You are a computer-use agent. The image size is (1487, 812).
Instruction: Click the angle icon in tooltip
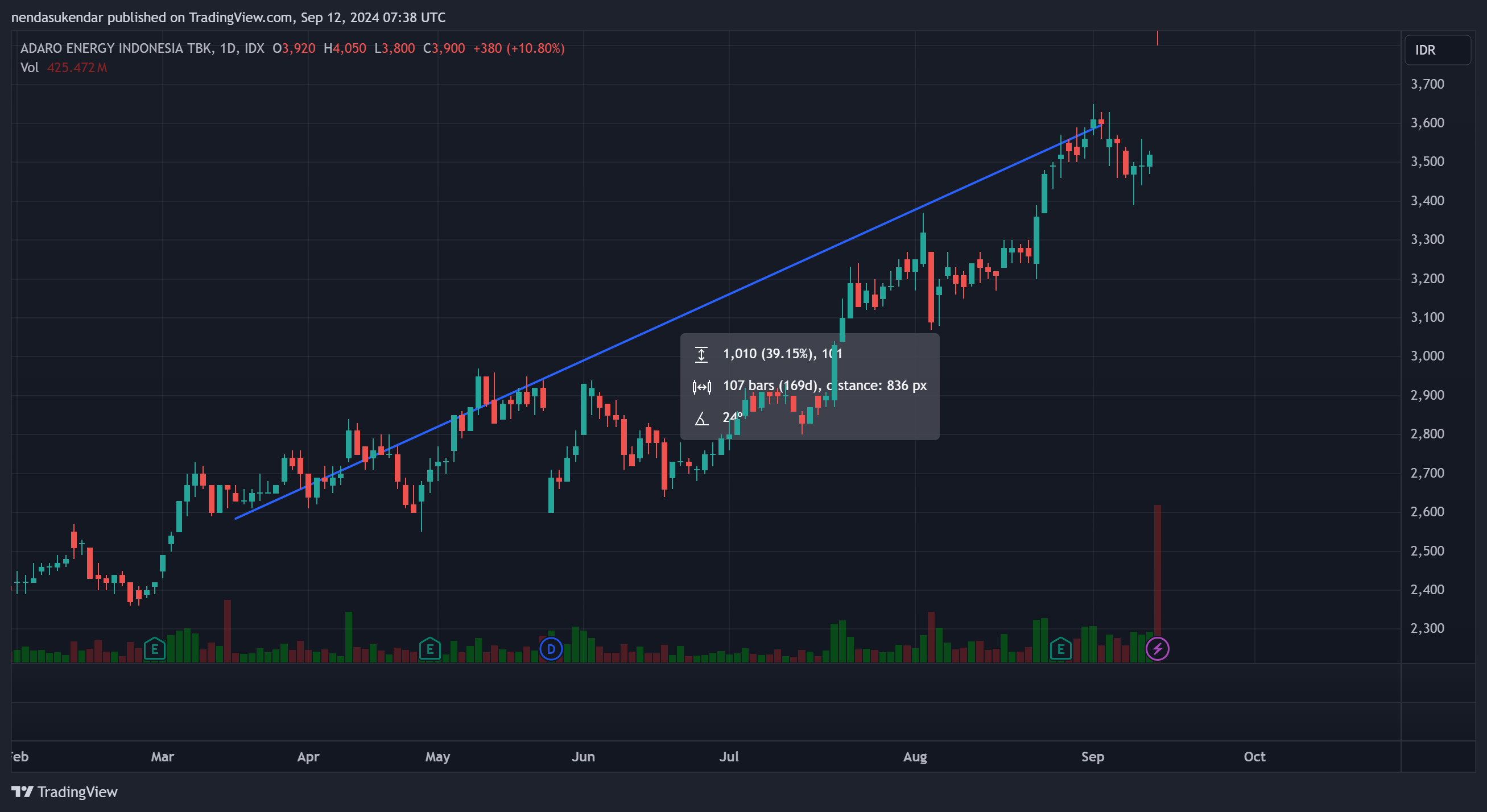point(701,419)
